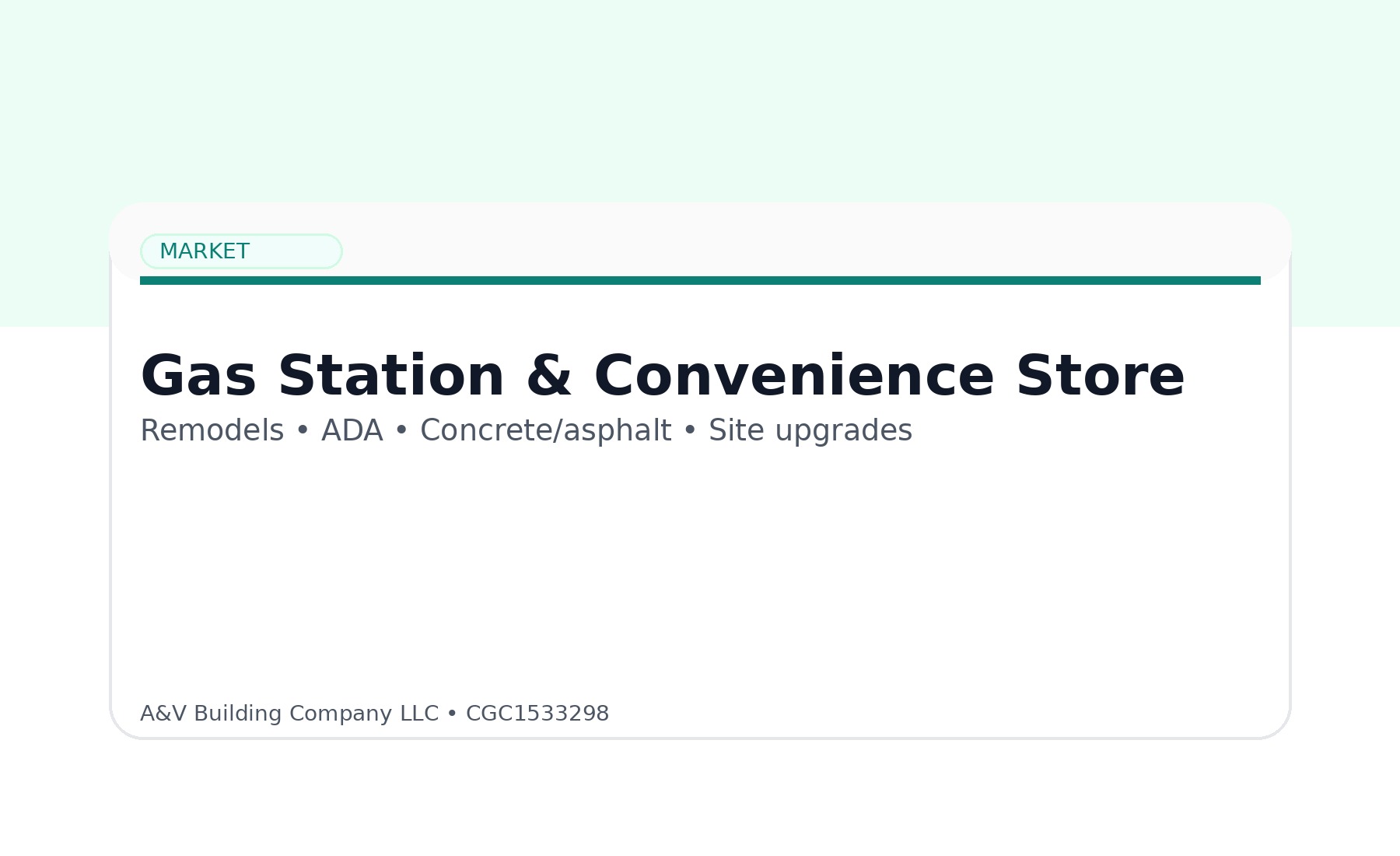Click the bullet between ADA and Concrete/asphalt
This screenshot has height=856, width=1400.
pyautogui.click(x=401, y=430)
